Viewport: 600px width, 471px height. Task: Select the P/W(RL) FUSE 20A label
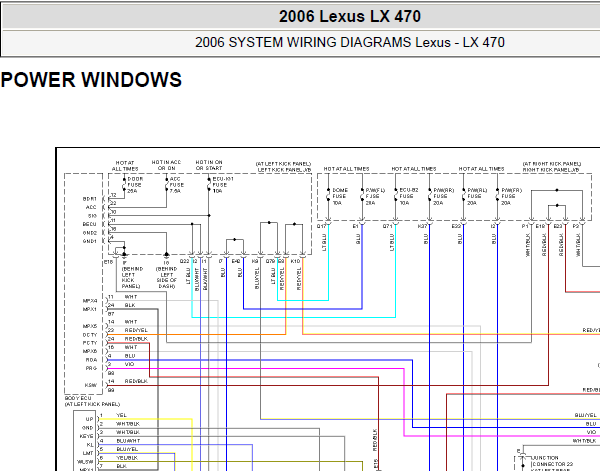pyautogui.click(x=477, y=196)
